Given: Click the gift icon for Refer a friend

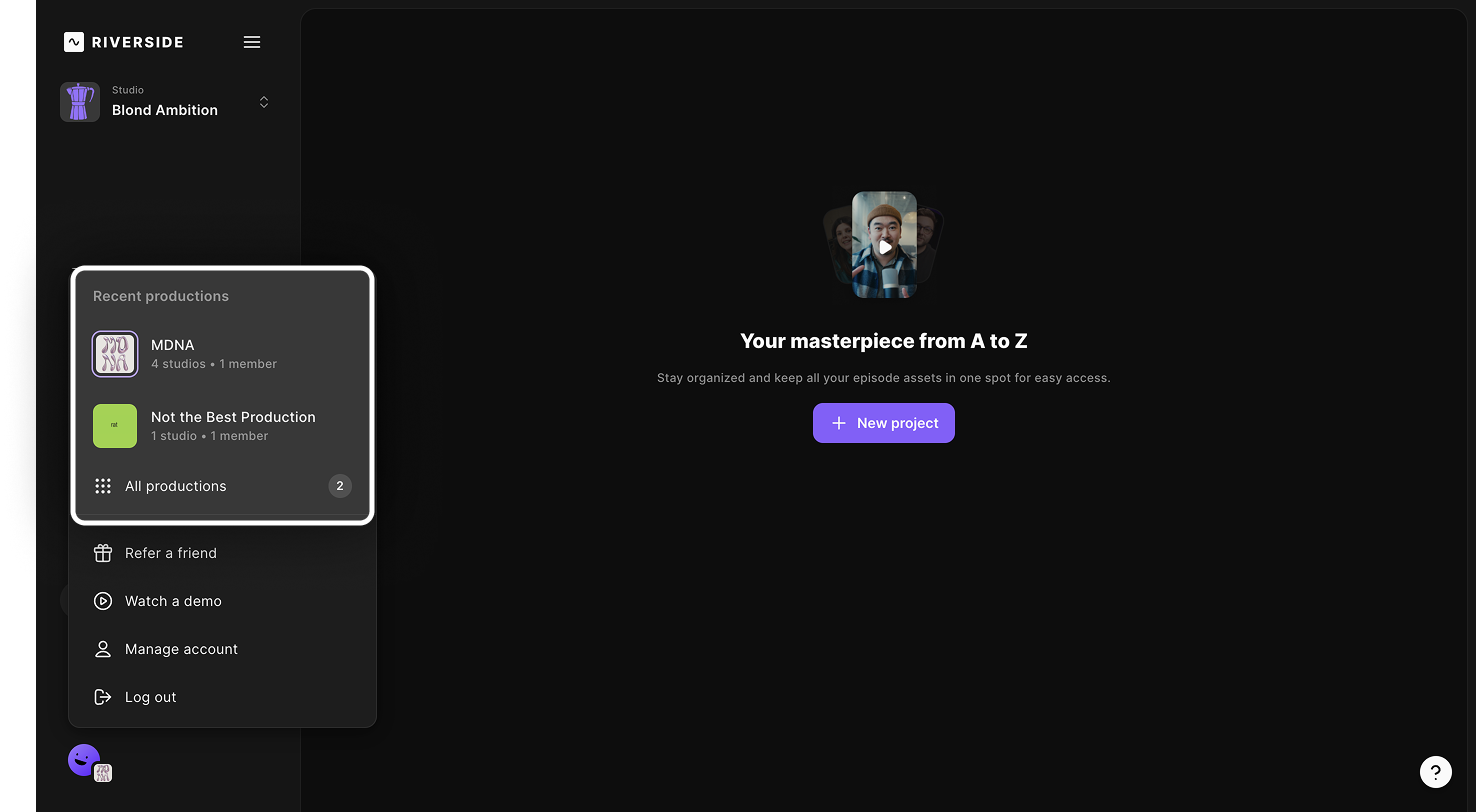Looking at the screenshot, I should [103, 553].
